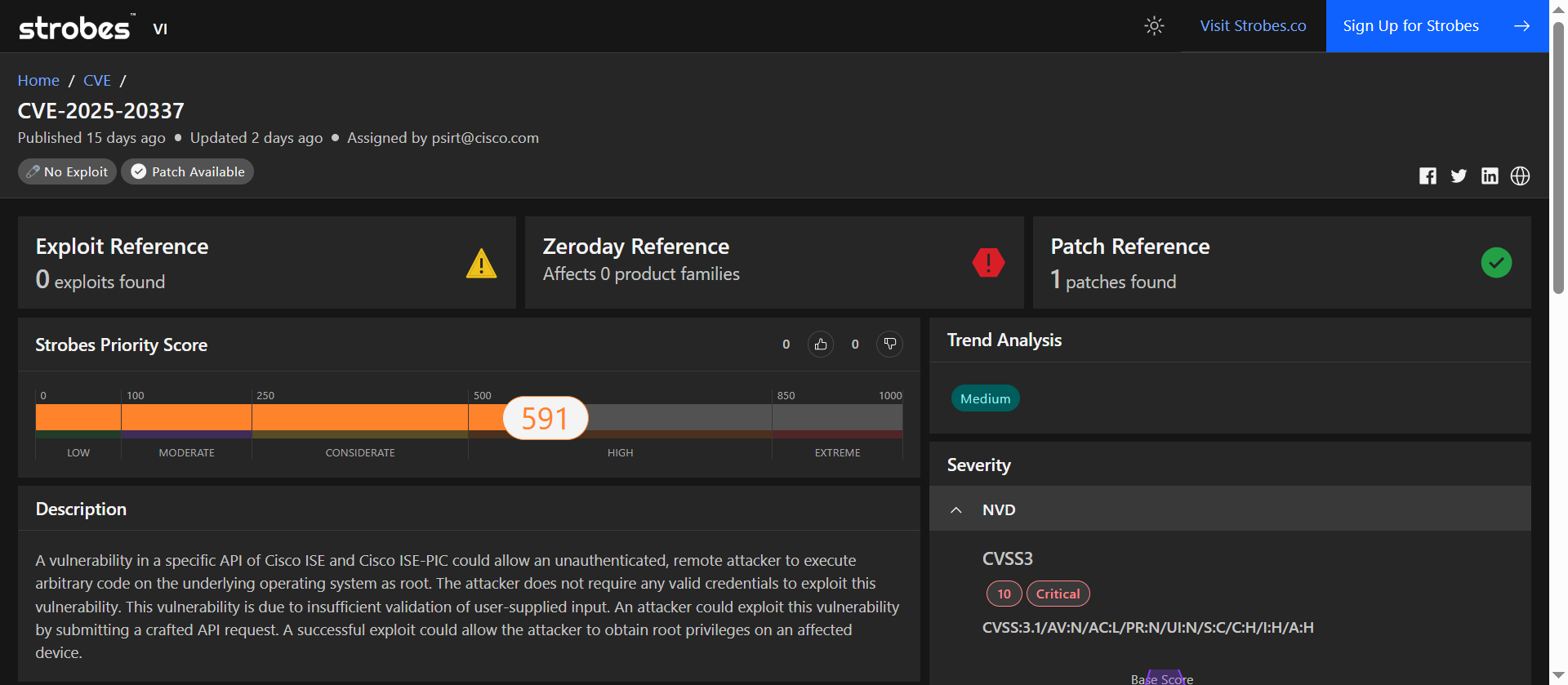Screen dimensions: 1568x685
Task: Click the Trend Analysis heading
Action: (1004, 340)
